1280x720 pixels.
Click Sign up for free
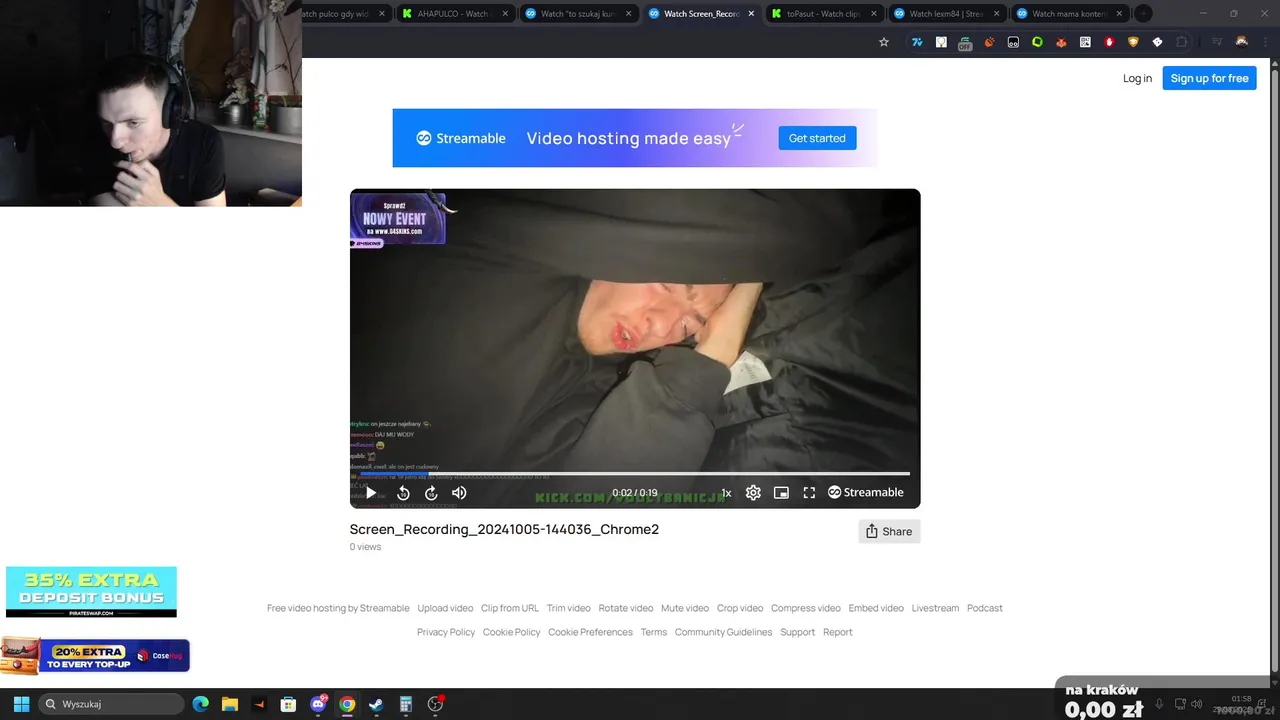click(1209, 78)
